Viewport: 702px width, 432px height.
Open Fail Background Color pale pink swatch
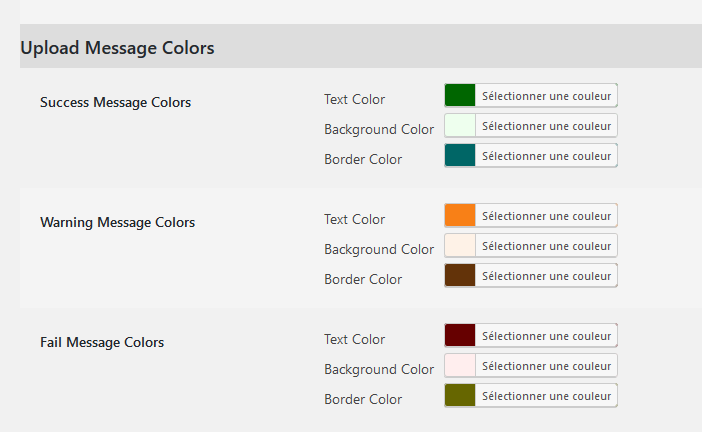click(x=460, y=365)
